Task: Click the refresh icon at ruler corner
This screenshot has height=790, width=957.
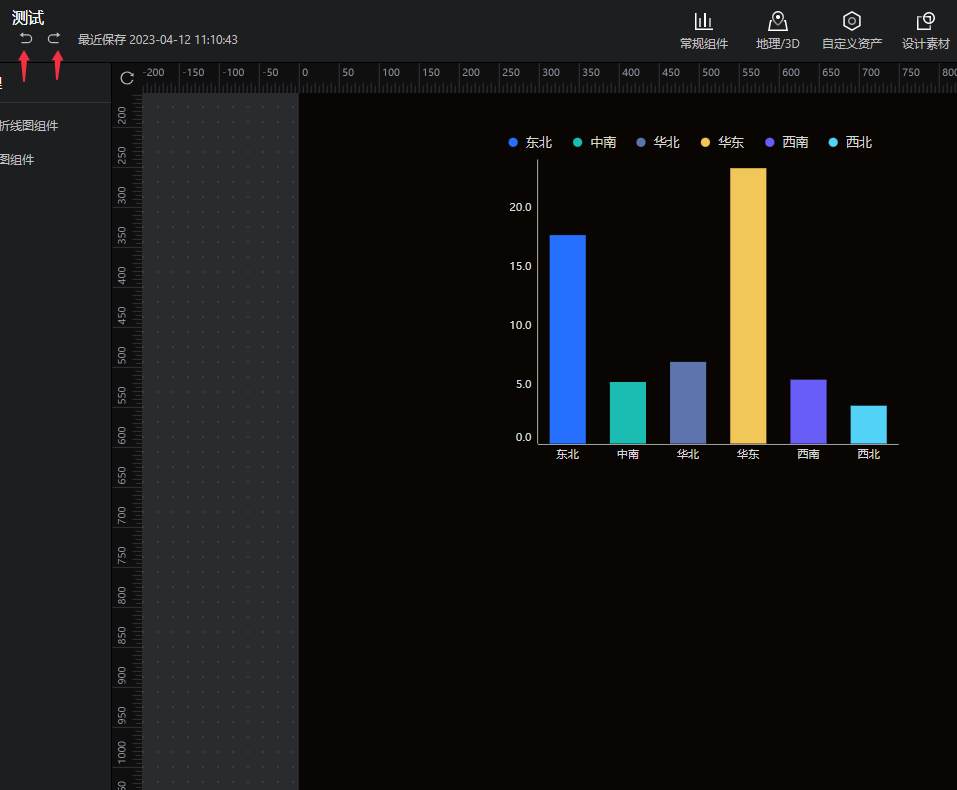Action: (127, 78)
